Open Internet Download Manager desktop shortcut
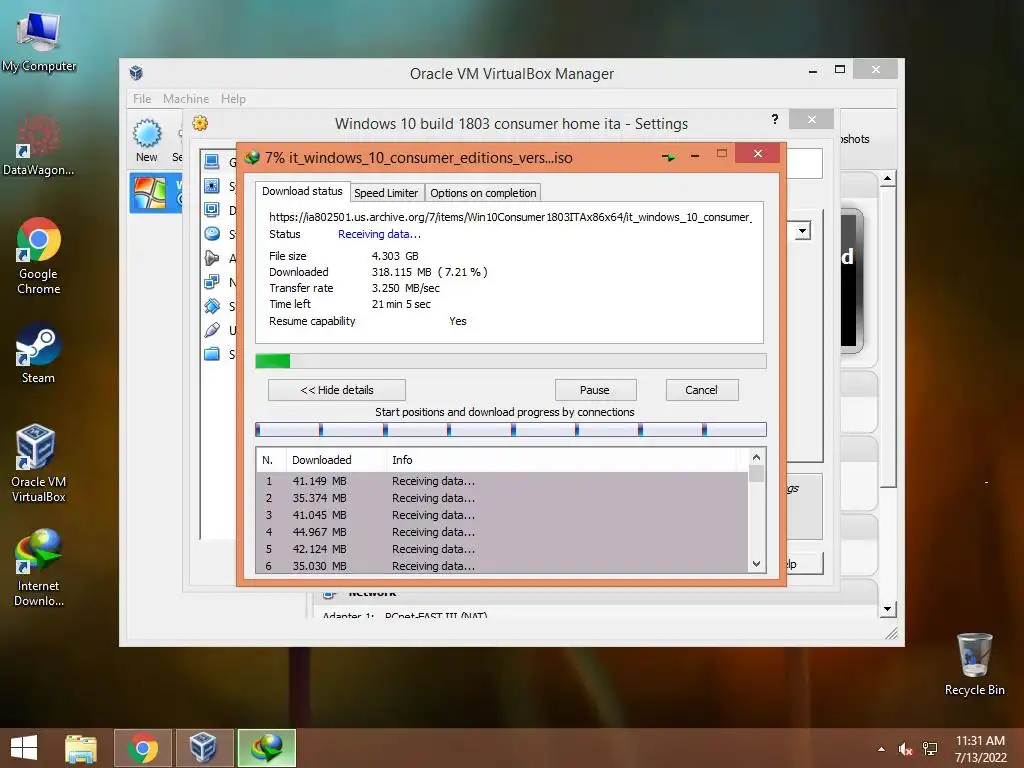Viewport: 1024px width, 768px height. [x=39, y=568]
